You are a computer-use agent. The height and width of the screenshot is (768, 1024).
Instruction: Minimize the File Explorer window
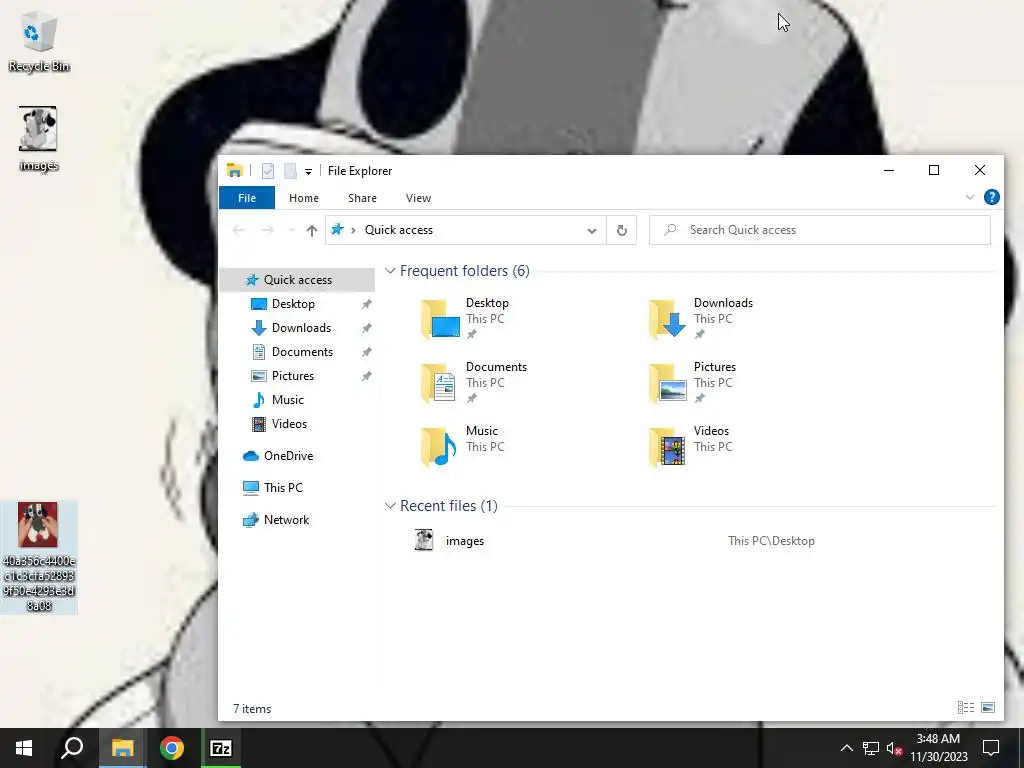(889, 170)
